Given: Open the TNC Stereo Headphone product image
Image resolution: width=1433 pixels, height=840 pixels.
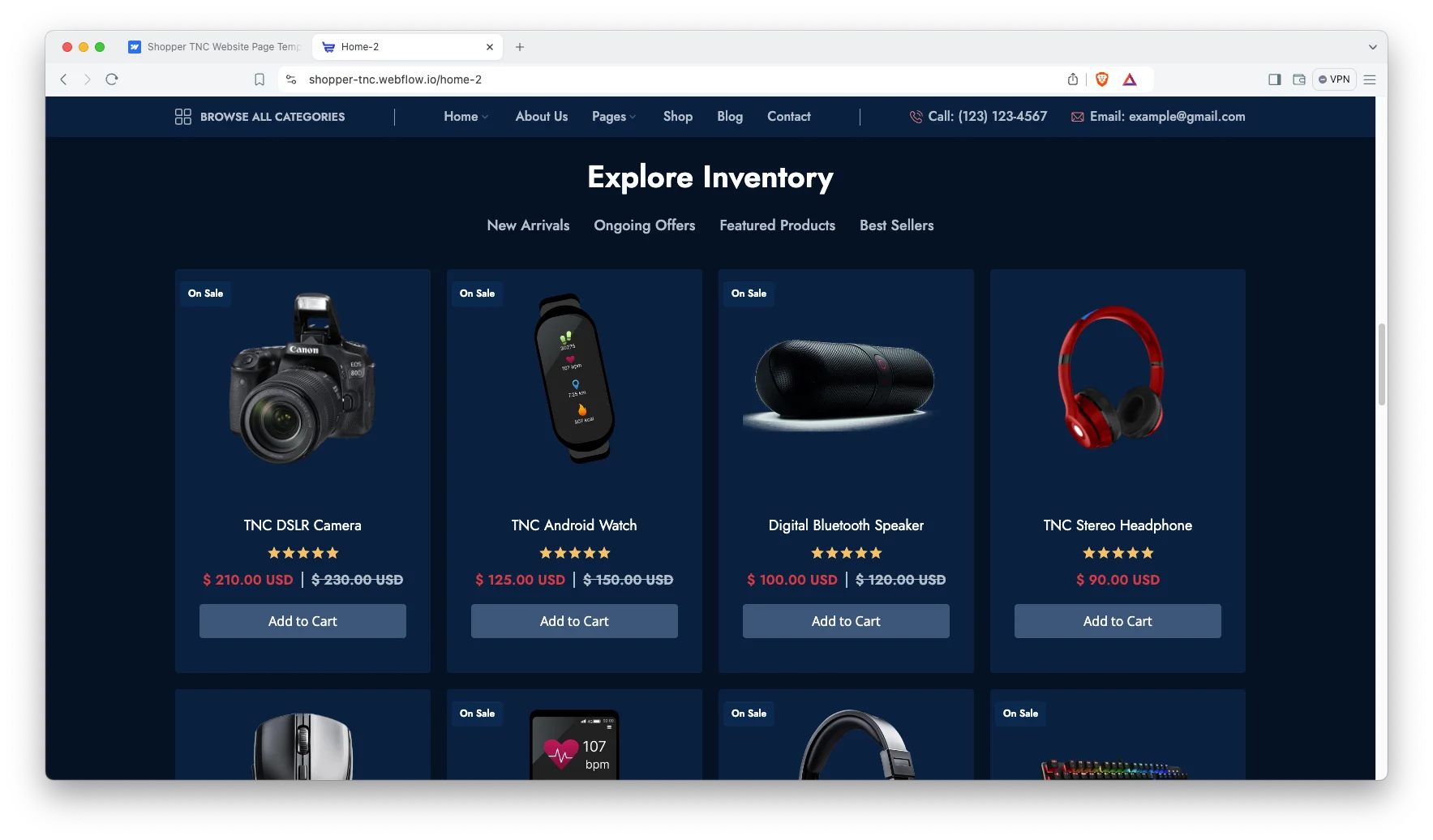Looking at the screenshot, I should coord(1113,376).
